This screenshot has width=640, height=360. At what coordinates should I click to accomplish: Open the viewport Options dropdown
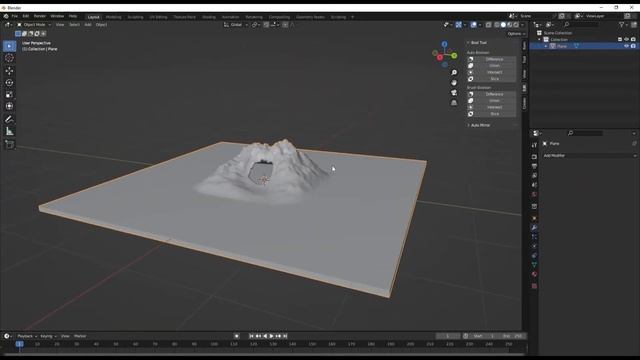(x=516, y=34)
